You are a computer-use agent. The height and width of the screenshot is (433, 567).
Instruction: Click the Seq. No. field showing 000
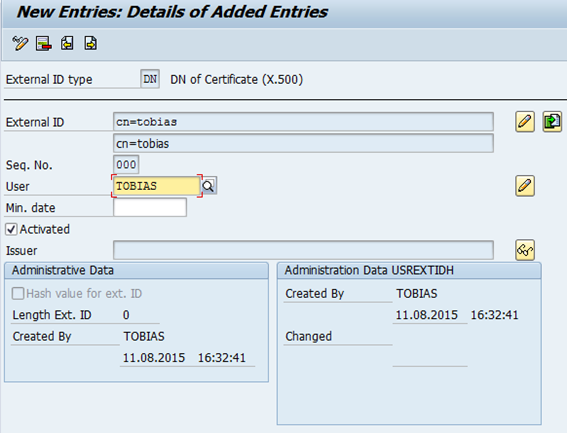(126, 165)
